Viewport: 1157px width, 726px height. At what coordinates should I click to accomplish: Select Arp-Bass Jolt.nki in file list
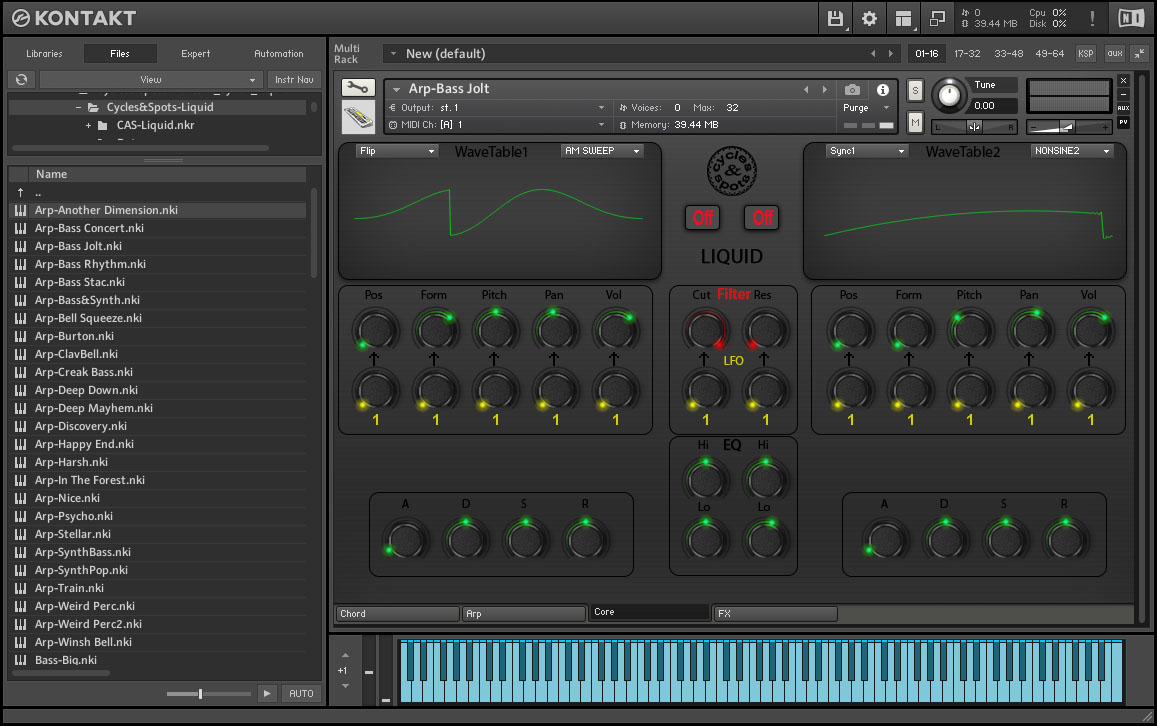(x=158, y=246)
